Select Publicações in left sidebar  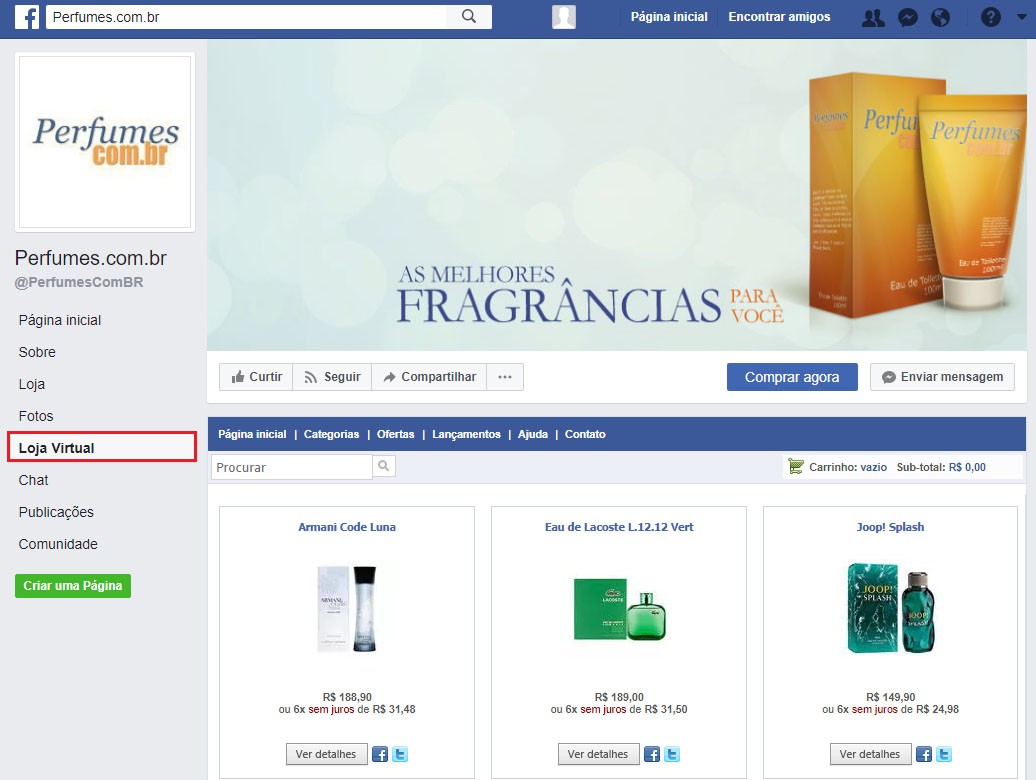tap(56, 512)
